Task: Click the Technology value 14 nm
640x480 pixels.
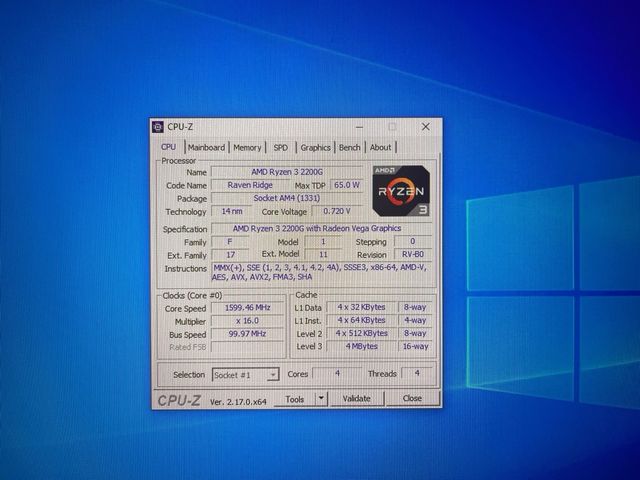Action: 232,211
